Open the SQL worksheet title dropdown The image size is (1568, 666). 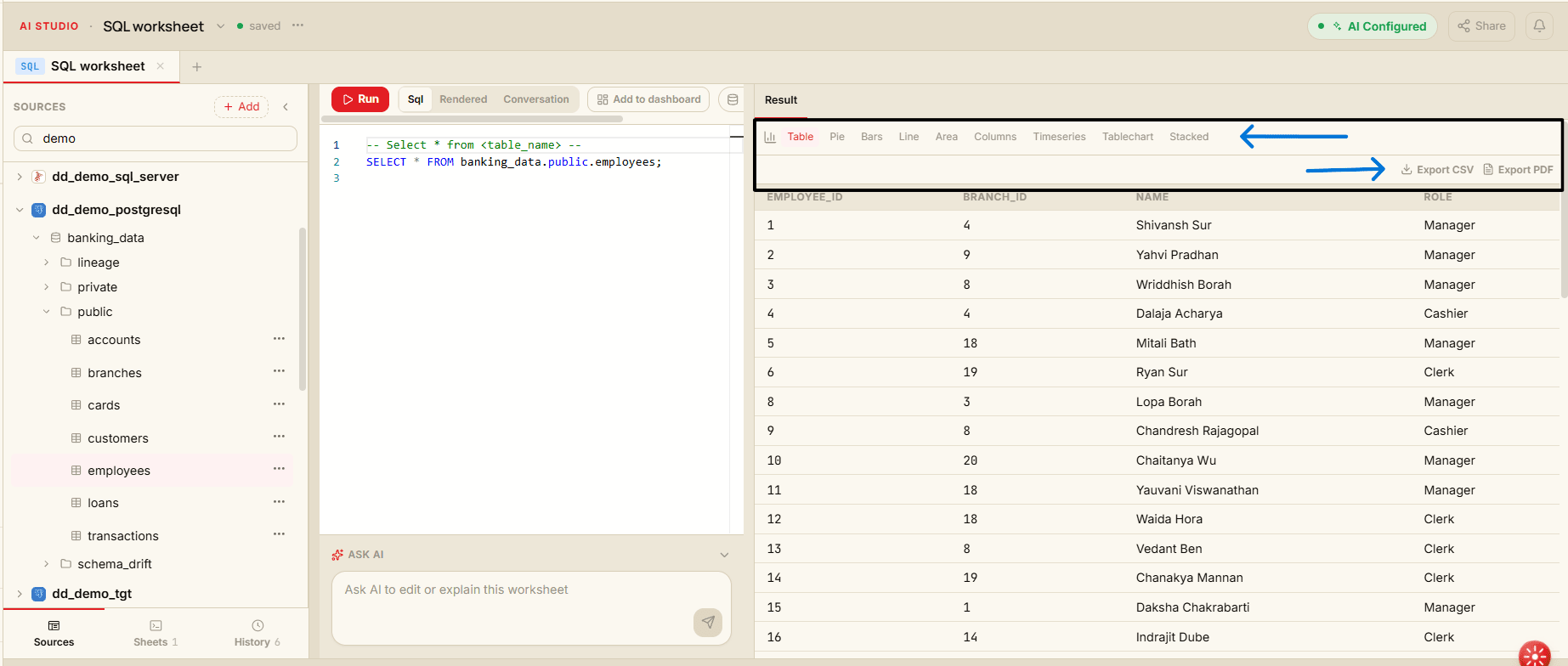tap(221, 26)
